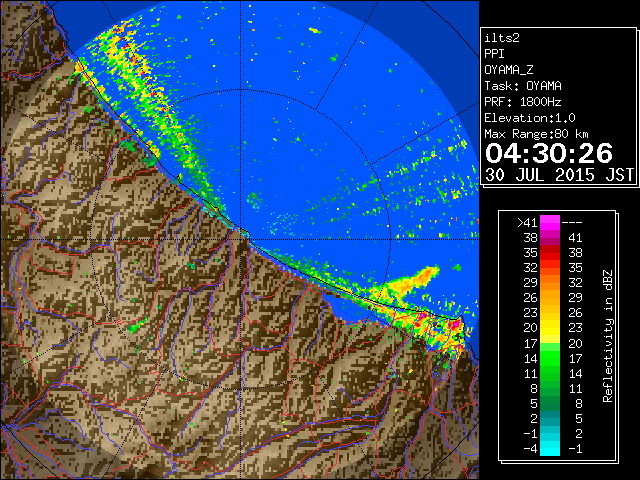
Task: Click the "ilts2" label in info box
Action: [502, 38]
